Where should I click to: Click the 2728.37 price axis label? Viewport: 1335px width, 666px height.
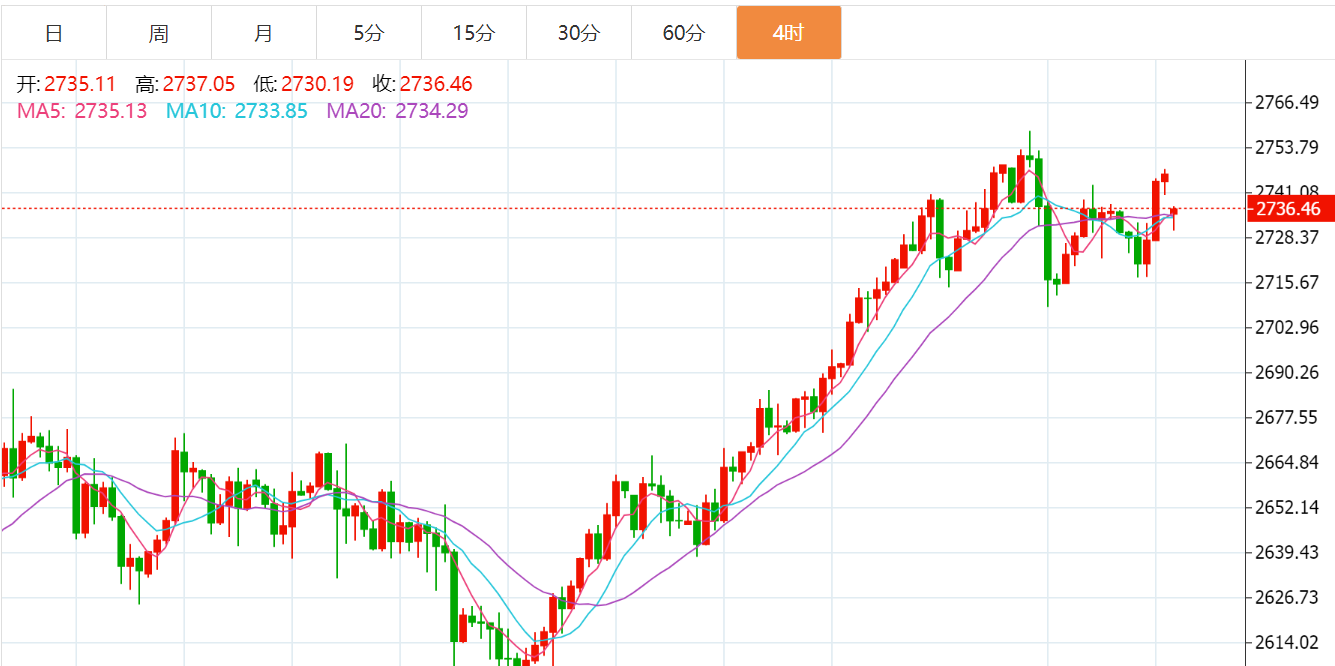tap(1287, 237)
